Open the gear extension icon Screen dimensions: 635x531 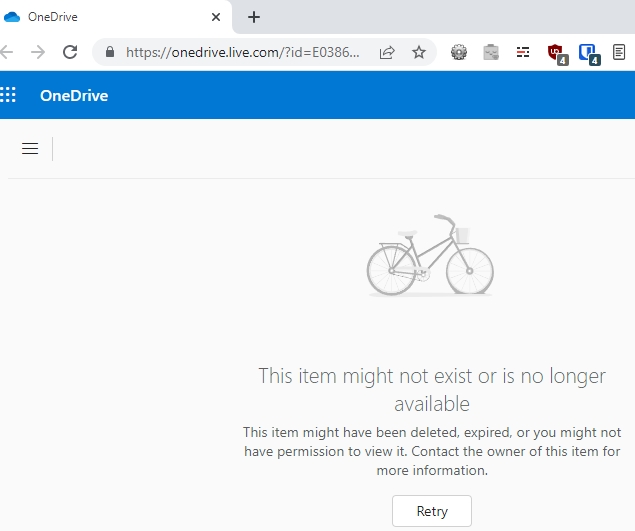[459, 52]
